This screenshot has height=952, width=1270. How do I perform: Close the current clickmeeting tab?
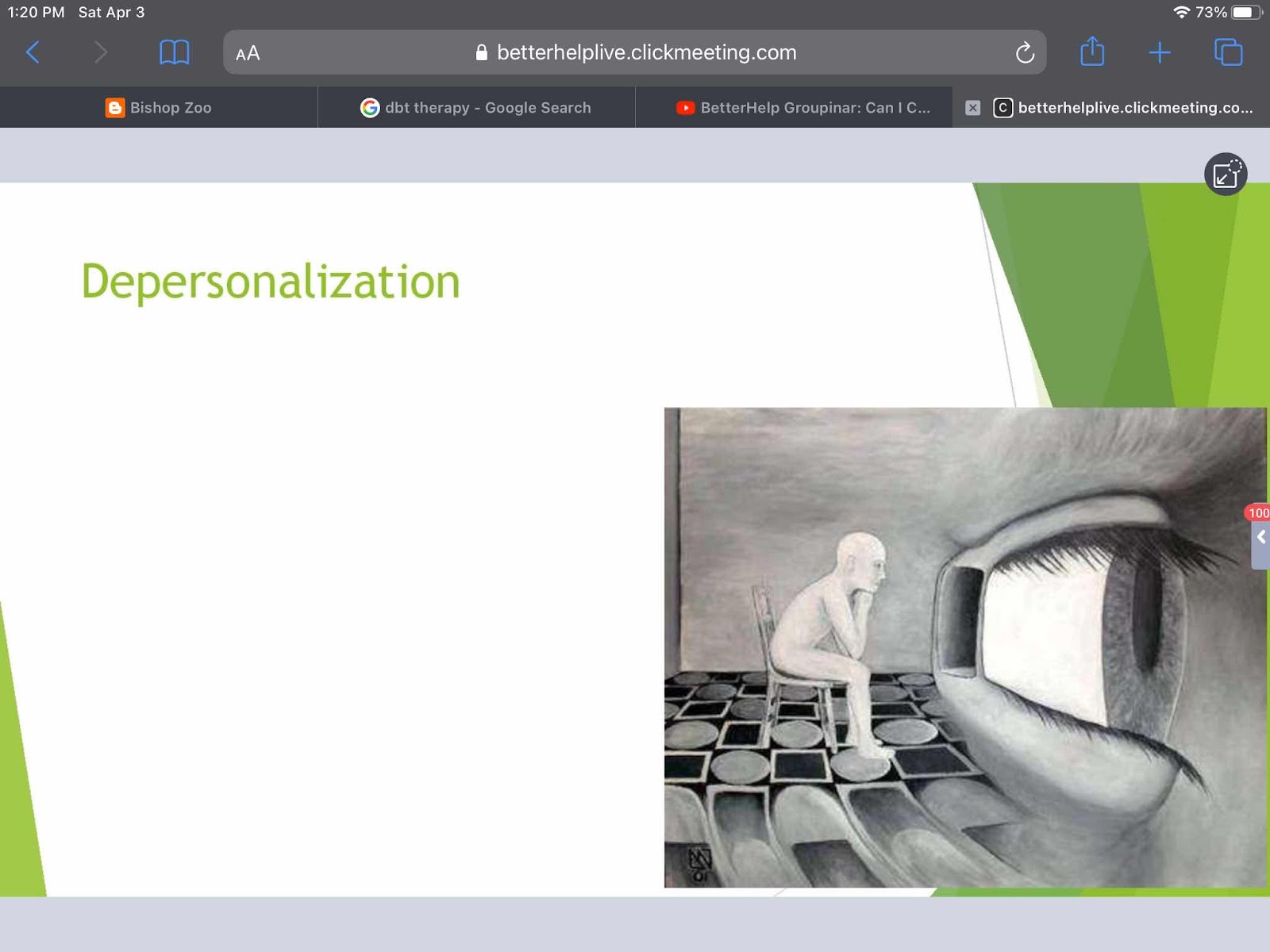[x=972, y=108]
